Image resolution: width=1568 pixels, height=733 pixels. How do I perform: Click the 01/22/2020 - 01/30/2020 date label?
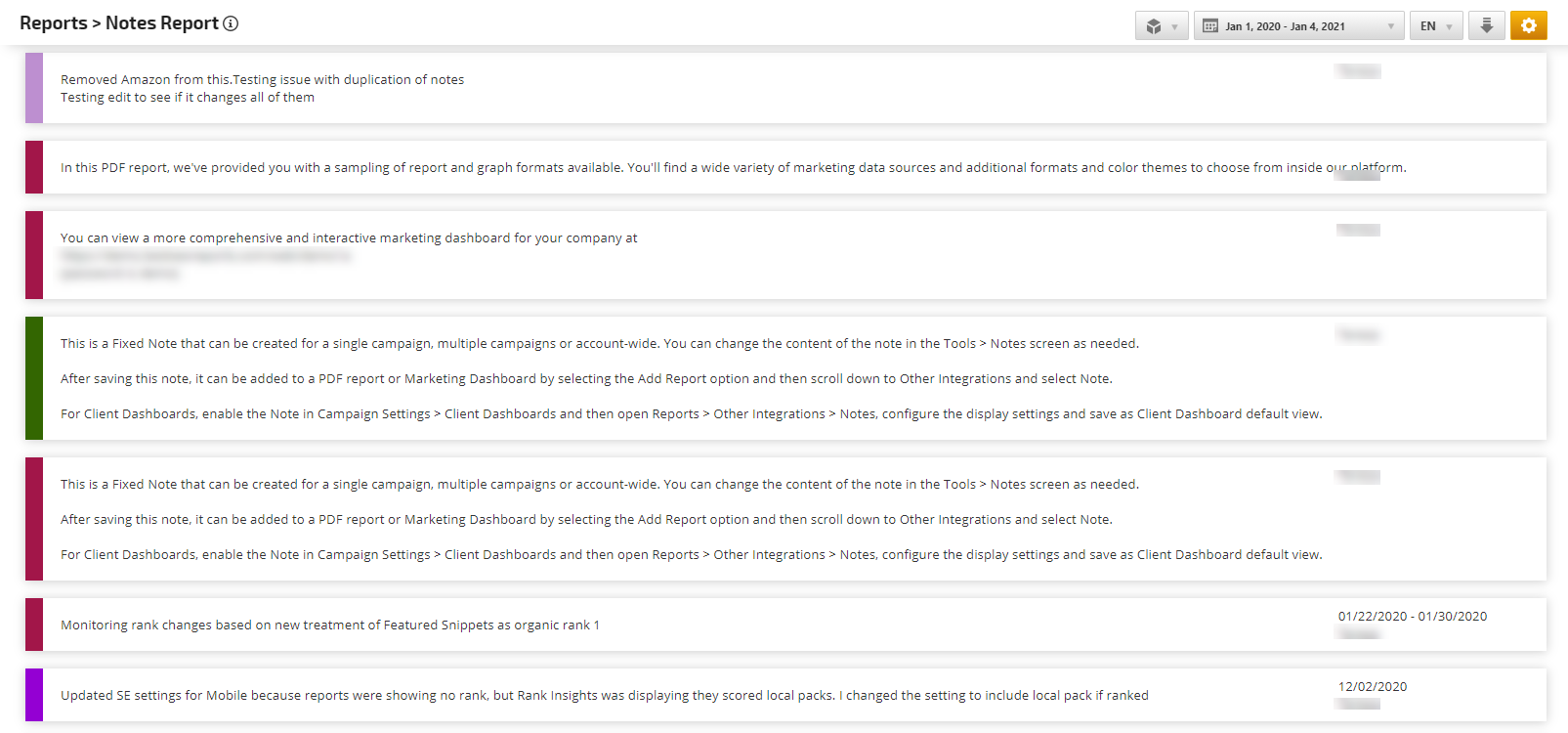(1412, 617)
